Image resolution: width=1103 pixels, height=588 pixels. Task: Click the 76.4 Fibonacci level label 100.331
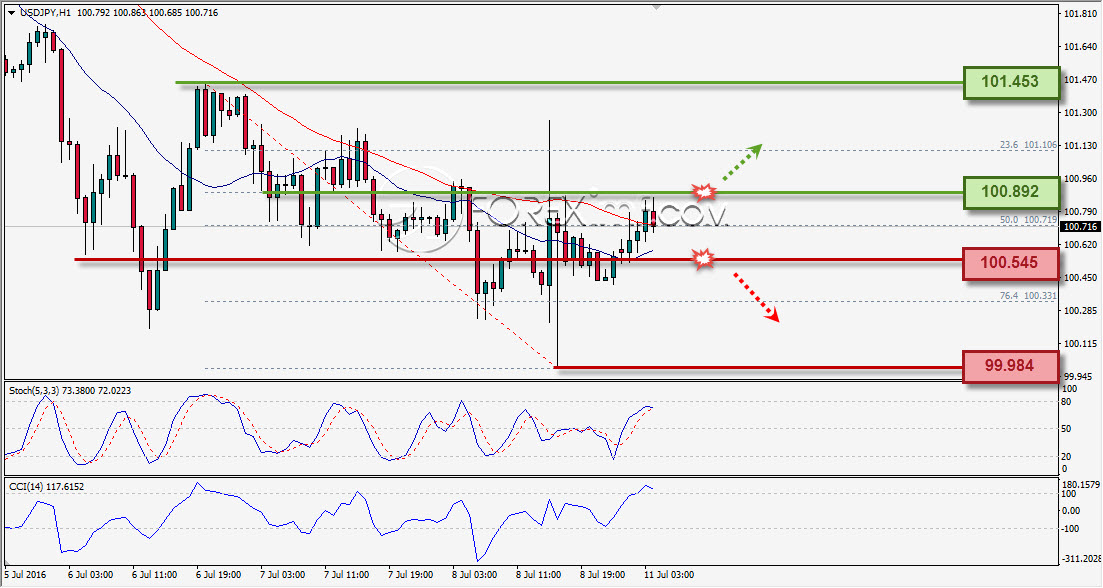[1028, 296]
